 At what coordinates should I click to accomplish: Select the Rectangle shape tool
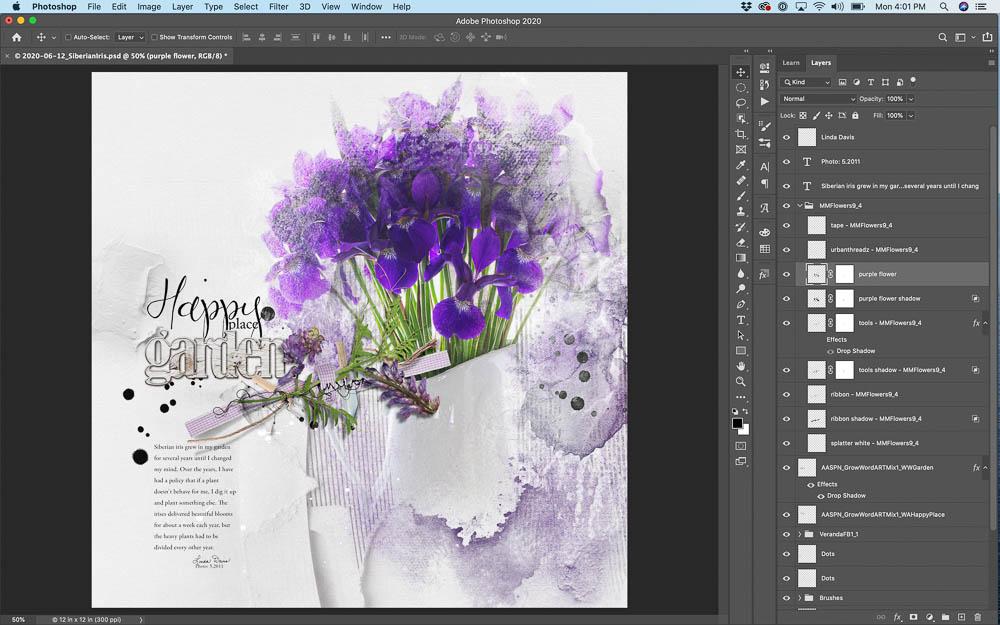[740, 351]
